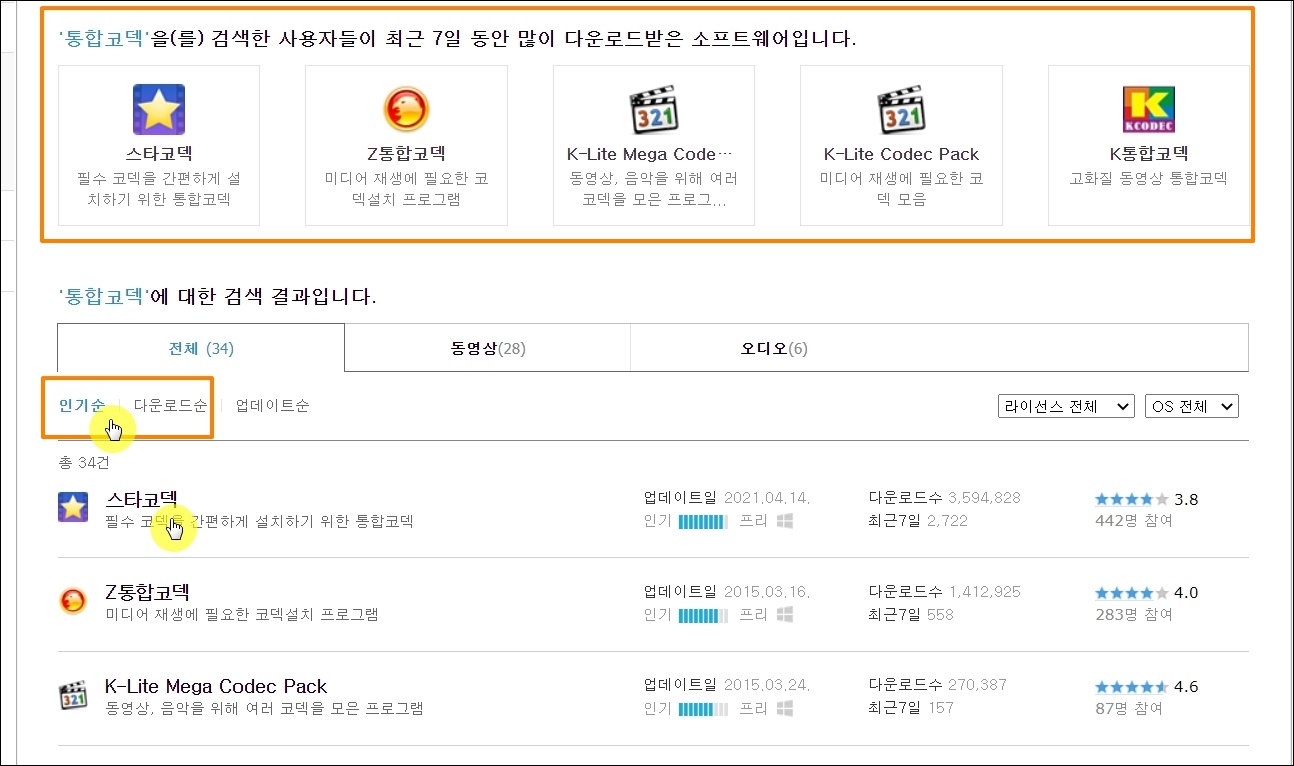Click the 87명 참여 text
The width and height of the screenshot is (1294, 766).
pyautogui.click(x=1129, y=708)
